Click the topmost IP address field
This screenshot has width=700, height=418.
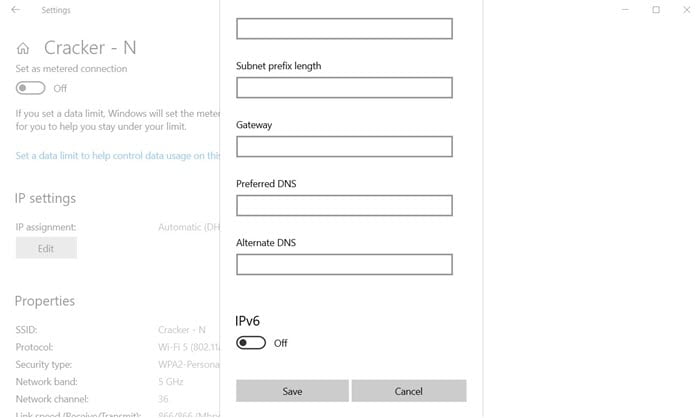[344, 29]
